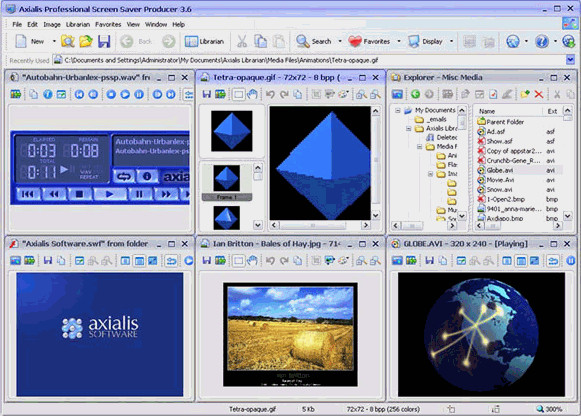Open the New button dropdown arrow
Viewport: 581px width, 416px height.
54,41
